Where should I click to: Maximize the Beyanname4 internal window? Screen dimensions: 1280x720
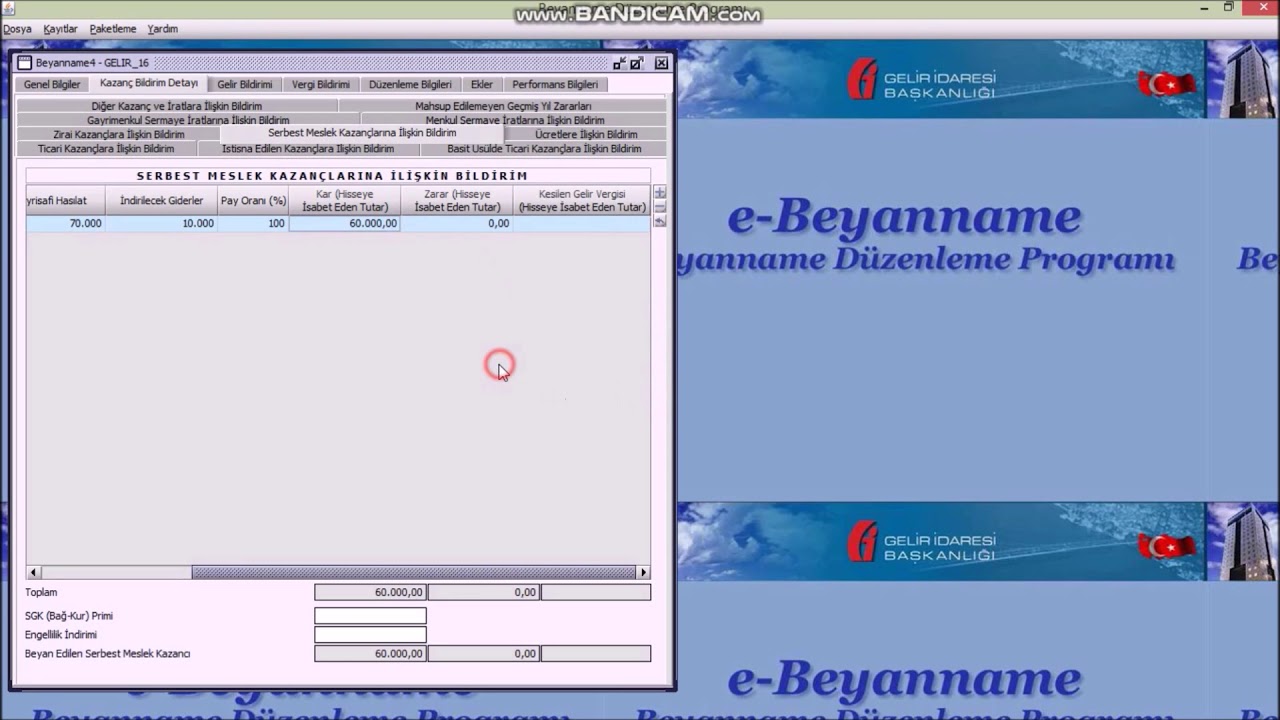[x=637, y=63]
